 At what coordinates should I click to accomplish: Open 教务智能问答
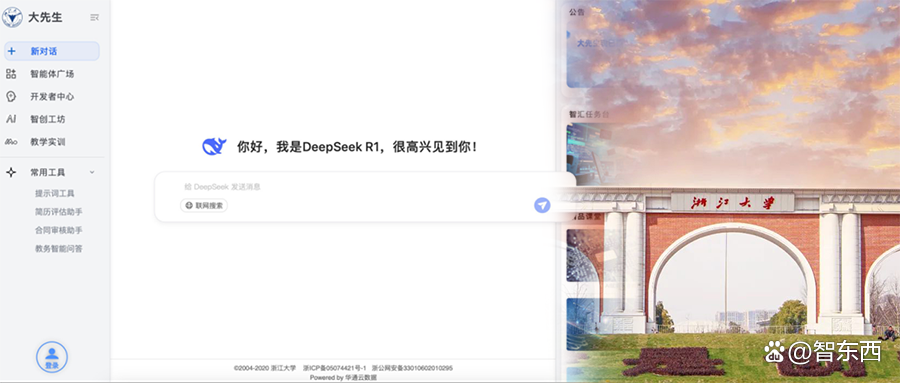point(59,249)
